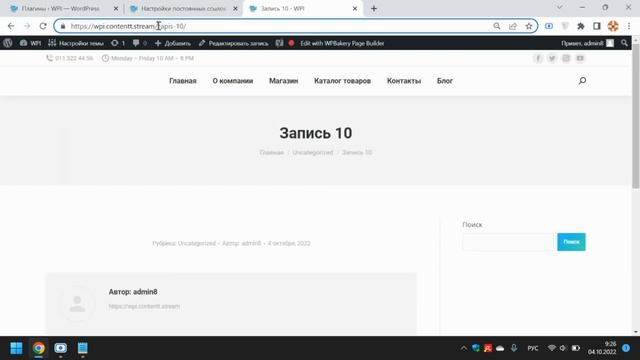This screenshot has width=640, height=360.
Task: Visit the Twitter social icon
Action: coord(552,58)
